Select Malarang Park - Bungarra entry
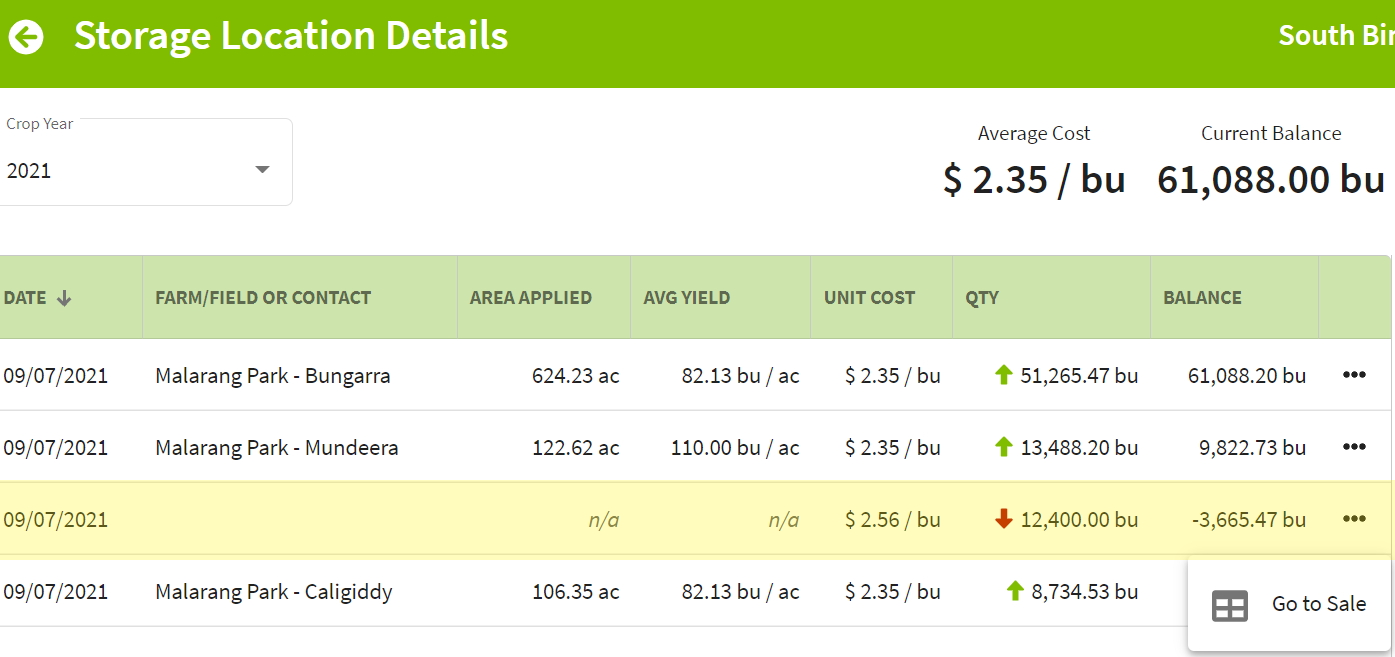The image size is (1395, 657). [x=273, y=376]
